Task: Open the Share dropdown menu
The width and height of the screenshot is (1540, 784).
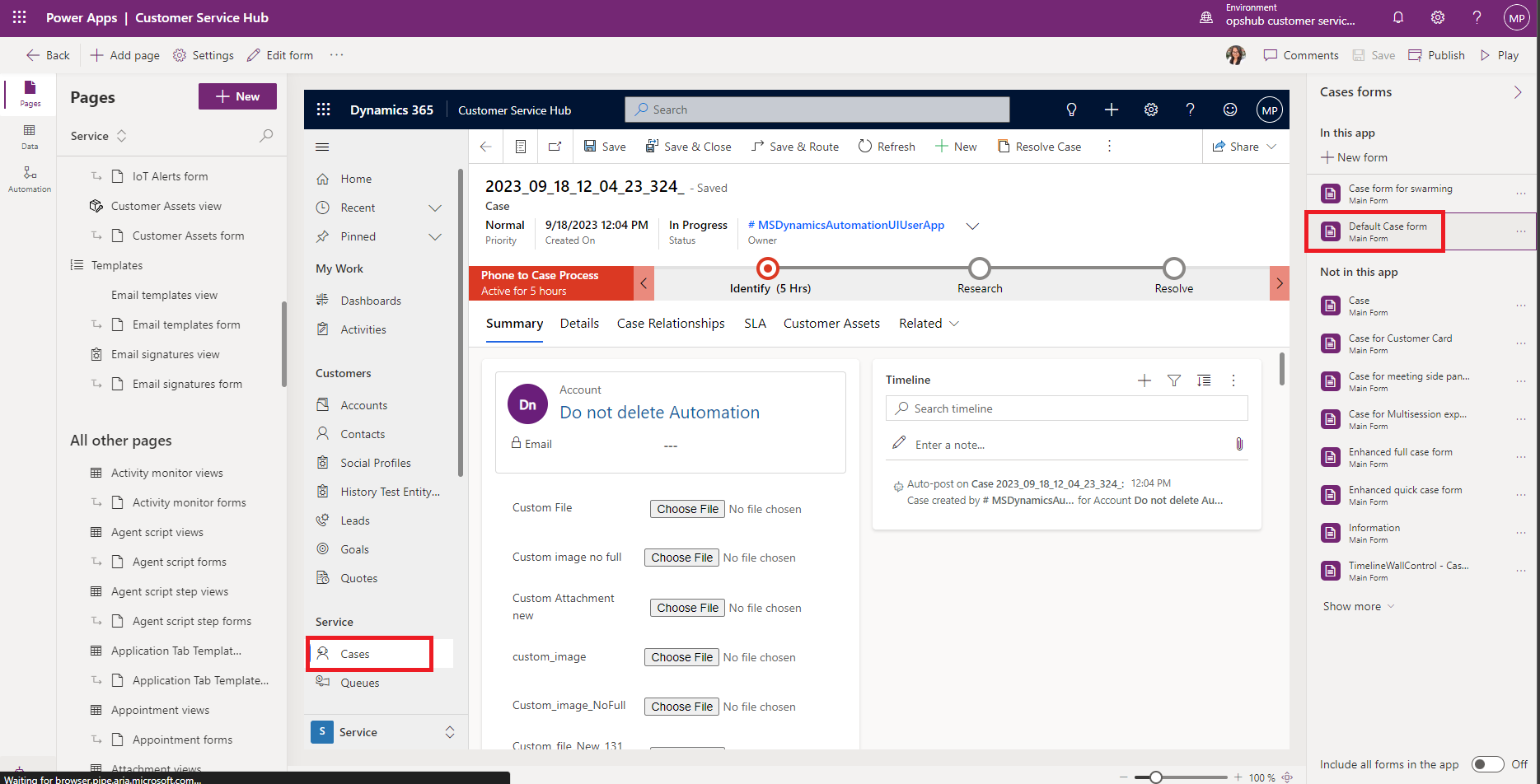Action: [x=1271, y=147]
